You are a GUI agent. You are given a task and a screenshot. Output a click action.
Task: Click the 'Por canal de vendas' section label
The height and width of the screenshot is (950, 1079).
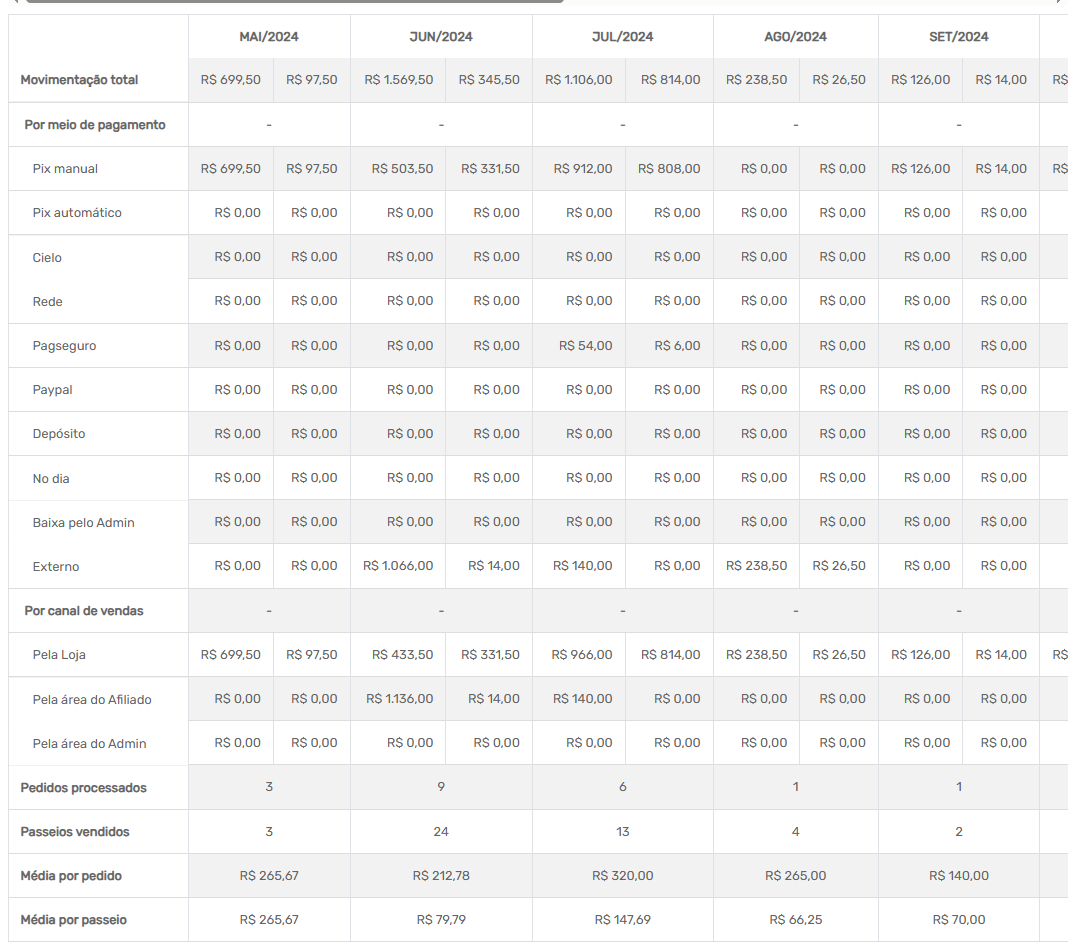(84, 610)
